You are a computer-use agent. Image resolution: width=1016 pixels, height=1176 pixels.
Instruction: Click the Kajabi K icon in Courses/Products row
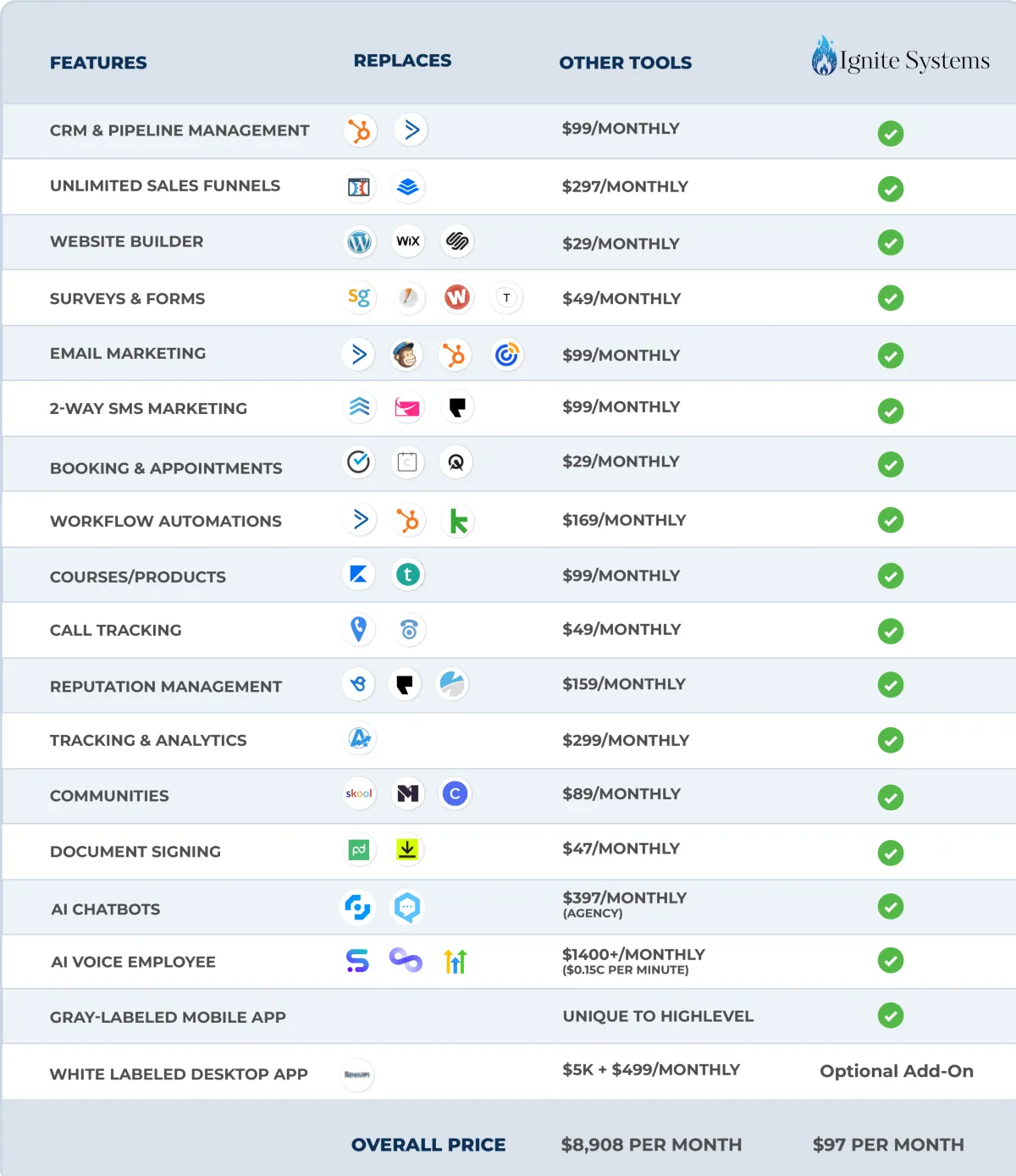point(358,575)
